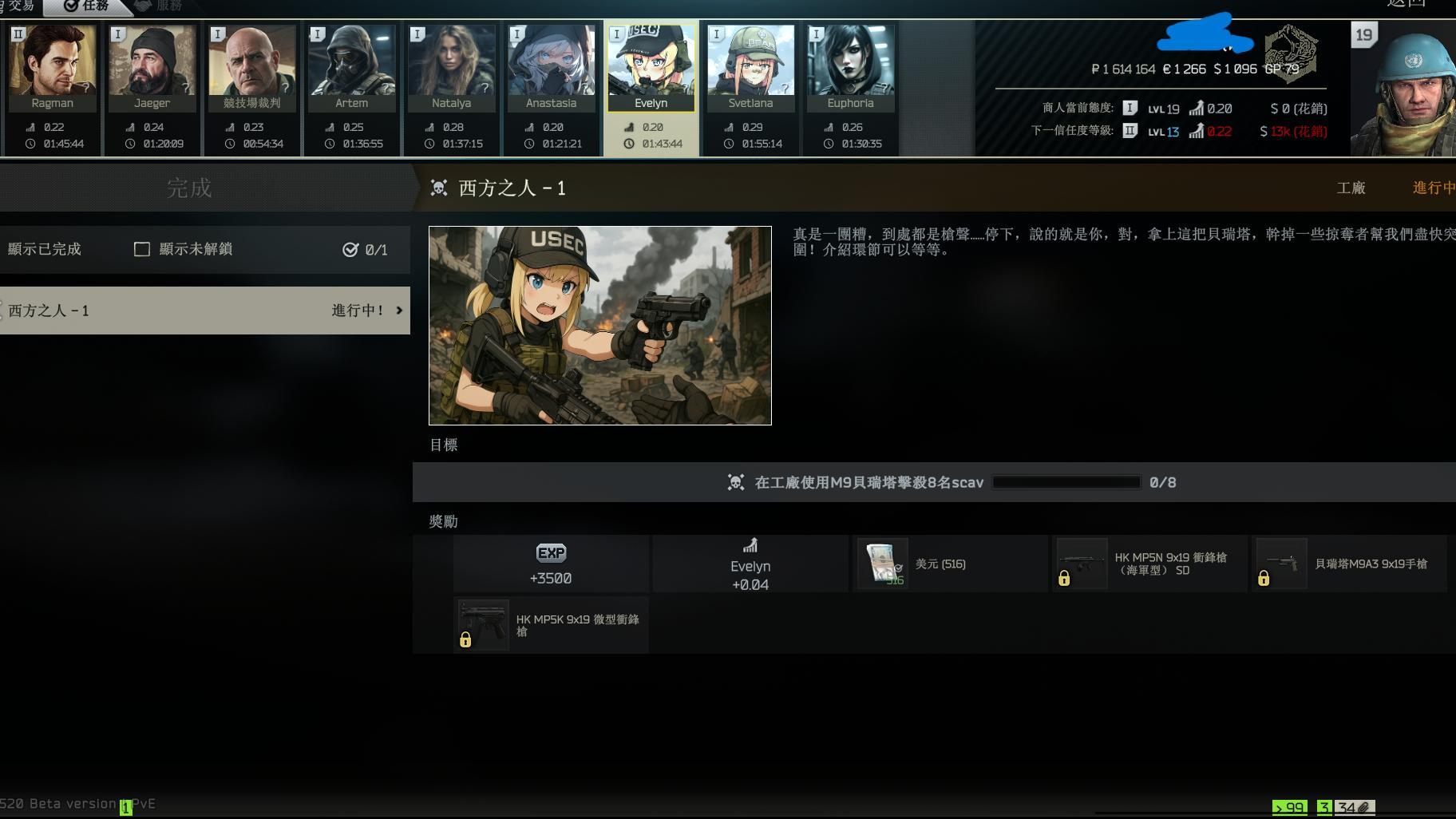Screen dimensions: 1456x819
Task: Click the HK MP5N SD reward icon
Action: coord(1082,564)
